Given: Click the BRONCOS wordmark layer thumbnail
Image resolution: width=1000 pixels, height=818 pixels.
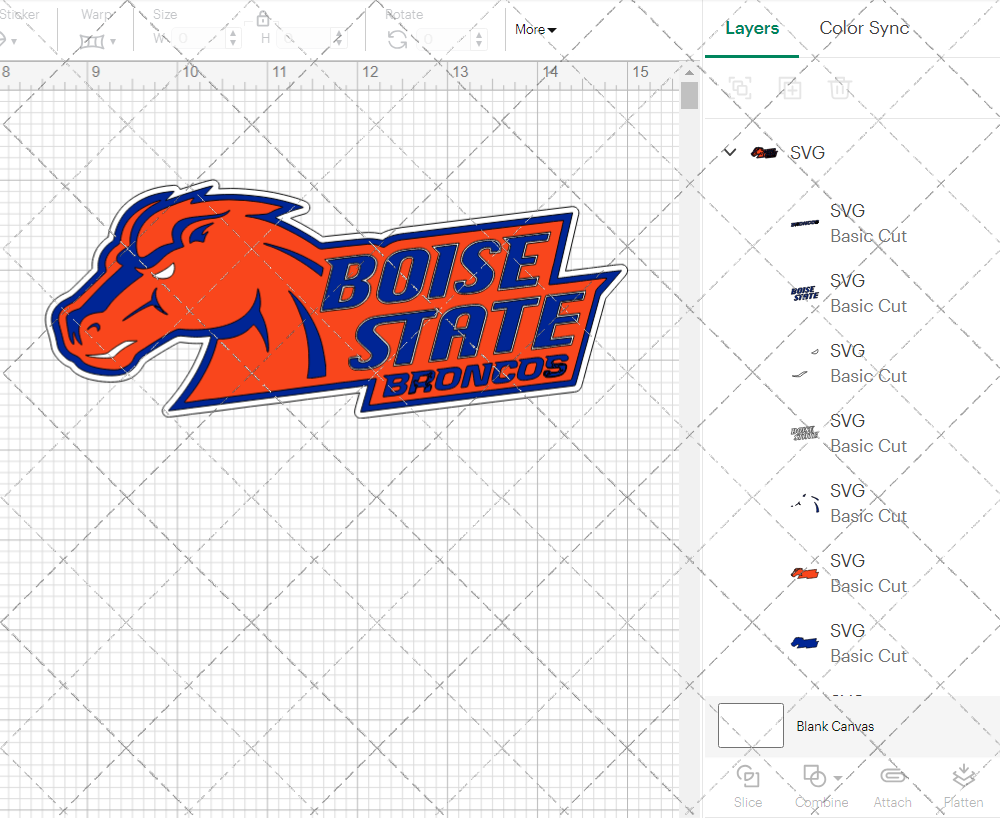Looking at the screenshot, I should click(803, 224).
